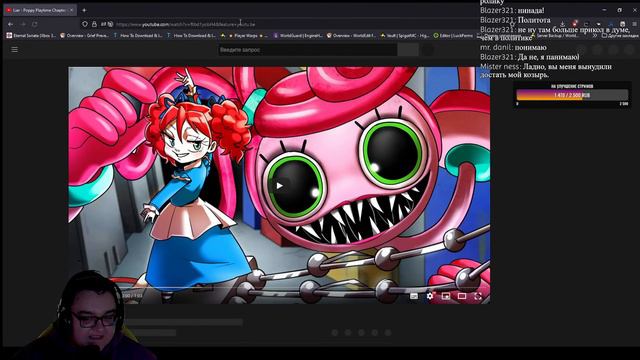This screenshot has width=640, height=360.
Task: Open Eternal Sonata bookmark
Action: [x=31, y=36]
